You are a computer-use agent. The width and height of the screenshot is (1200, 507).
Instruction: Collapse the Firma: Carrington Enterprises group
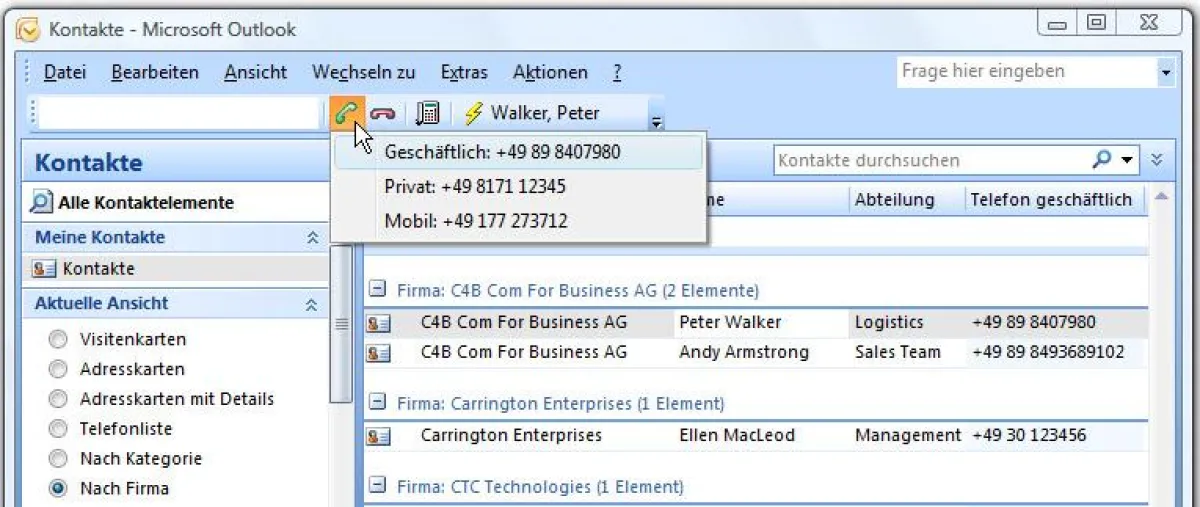[378, 403]
